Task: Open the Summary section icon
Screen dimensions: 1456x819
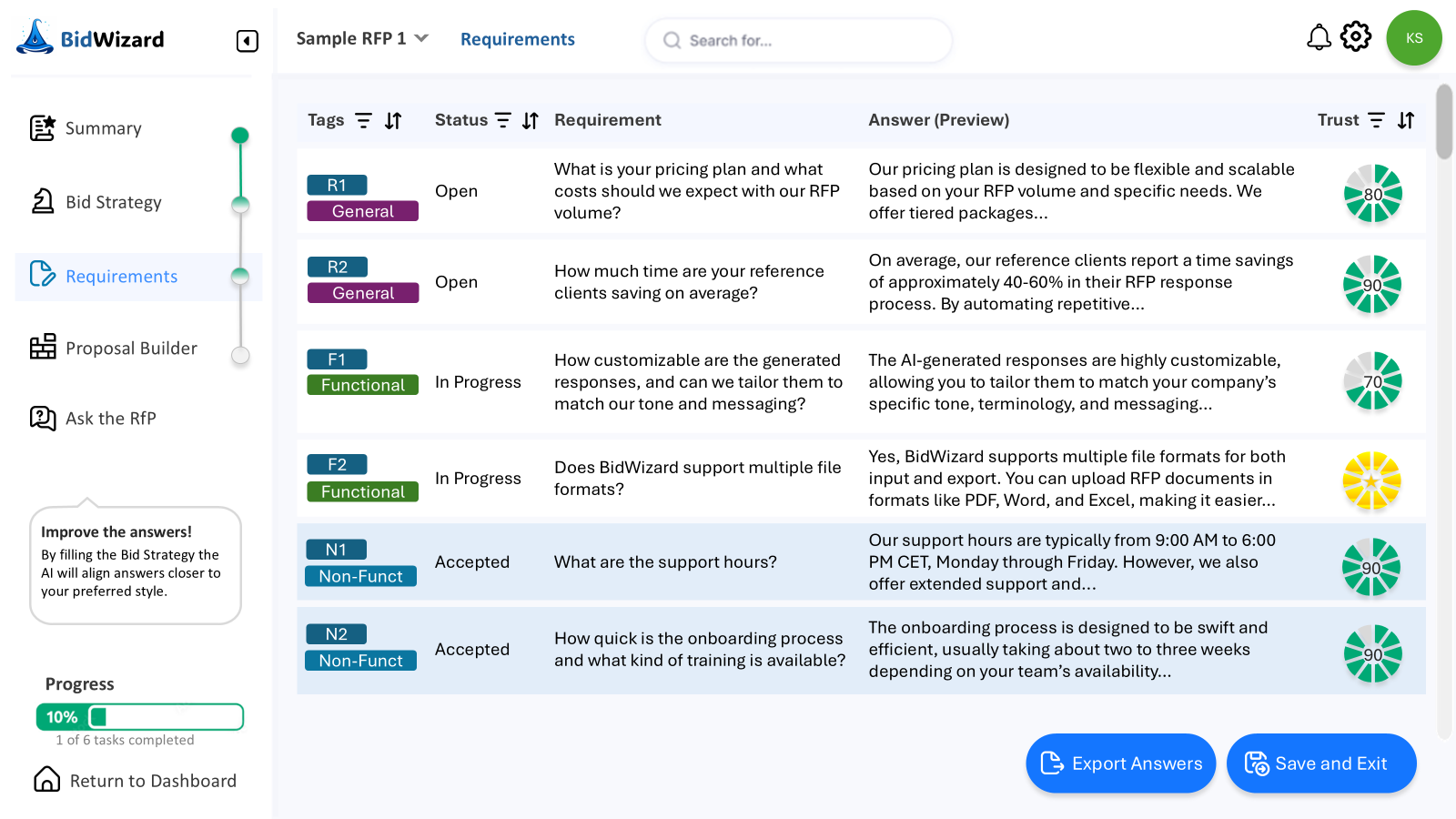Action: (x=41, y=128)
